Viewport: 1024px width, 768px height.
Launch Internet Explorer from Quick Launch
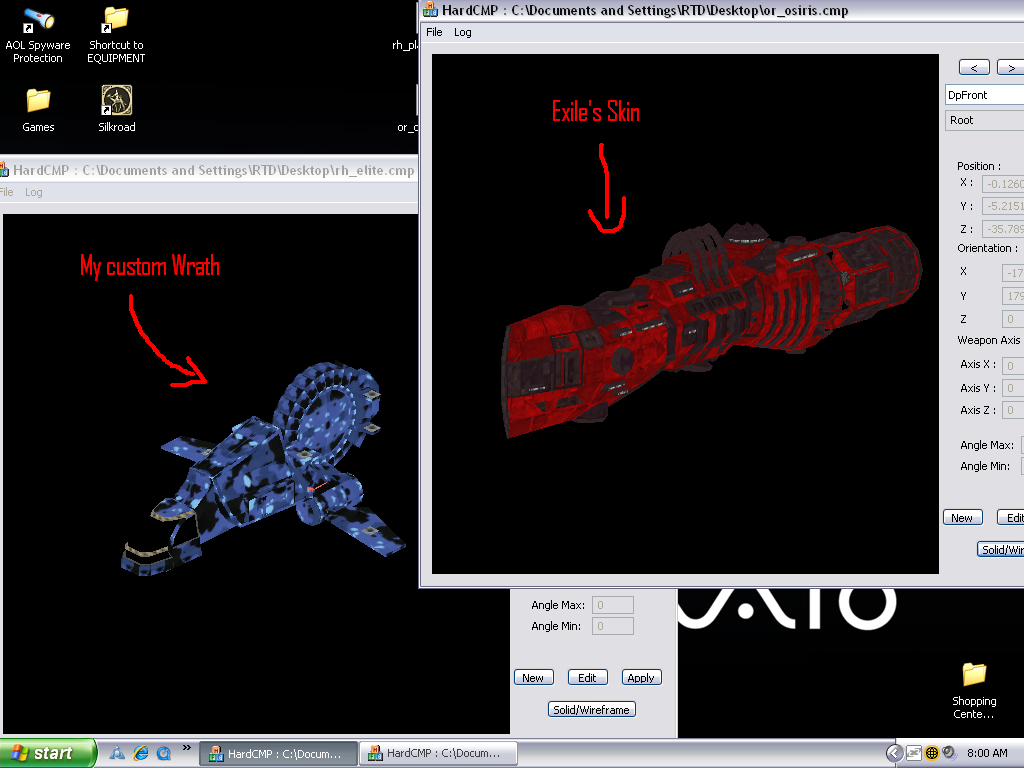pyautogui.click(x=141, y=753)
